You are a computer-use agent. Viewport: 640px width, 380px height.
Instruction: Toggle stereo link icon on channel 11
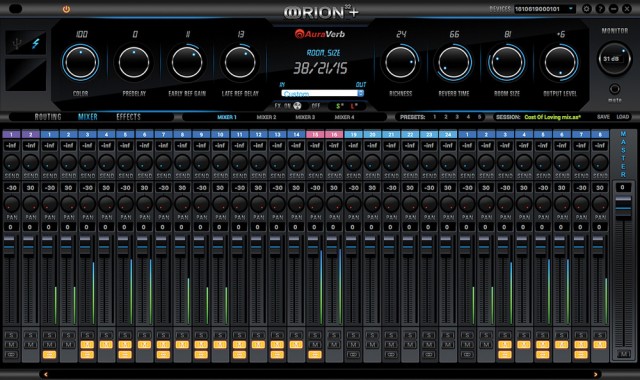click(x=239, y=354)
